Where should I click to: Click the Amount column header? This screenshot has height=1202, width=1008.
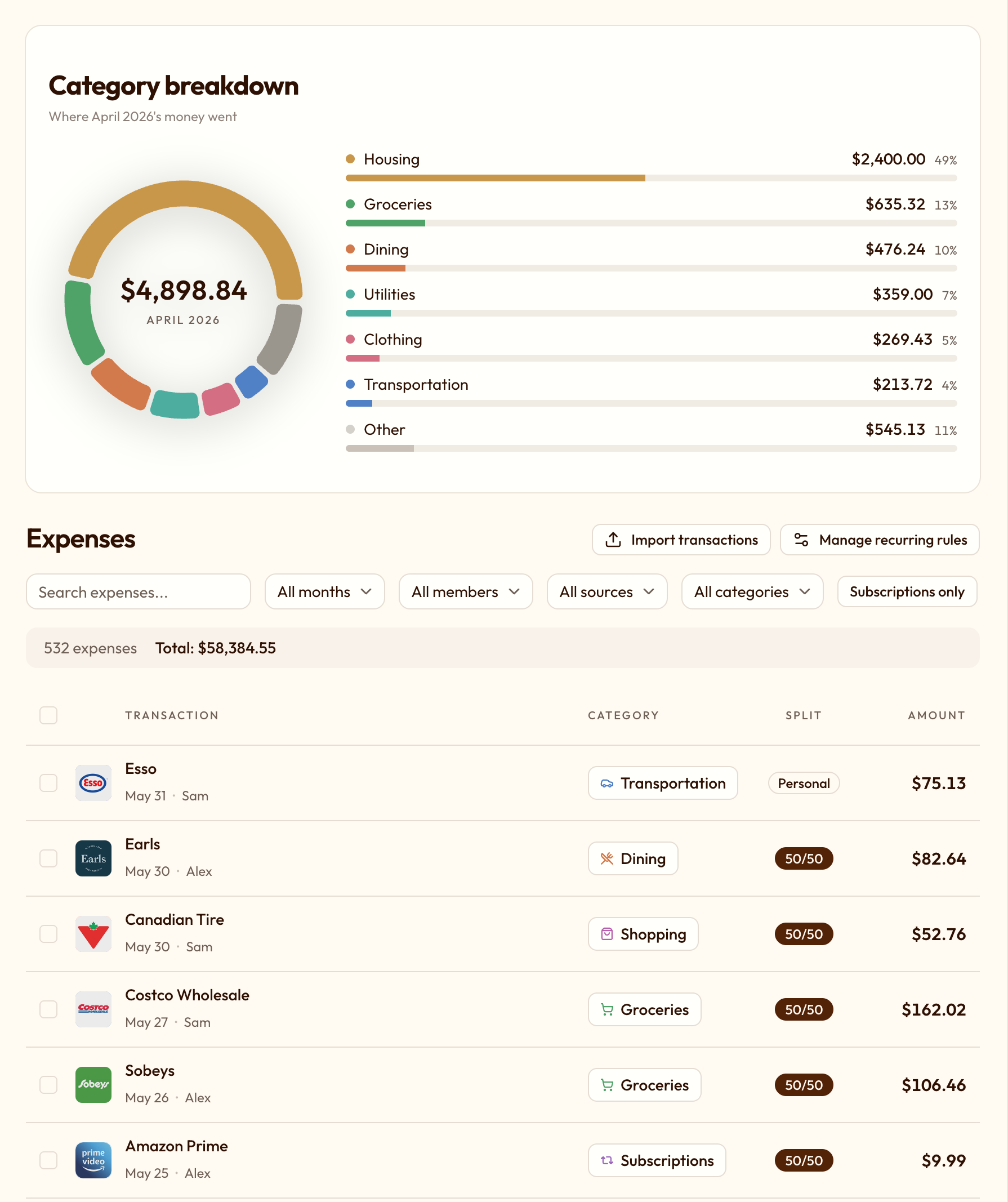point(937,716)
